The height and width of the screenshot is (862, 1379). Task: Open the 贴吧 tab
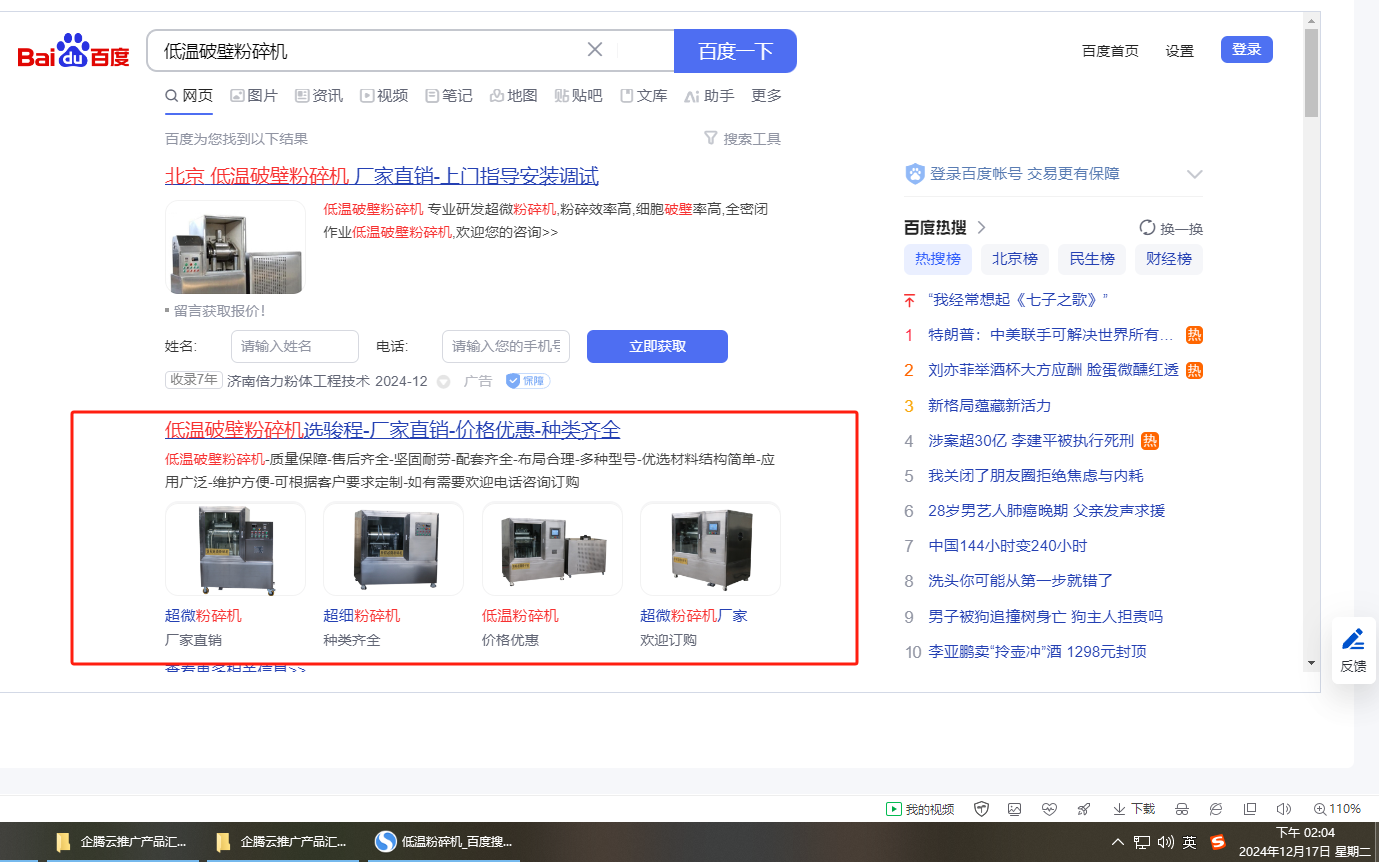[x=579, y=96]
